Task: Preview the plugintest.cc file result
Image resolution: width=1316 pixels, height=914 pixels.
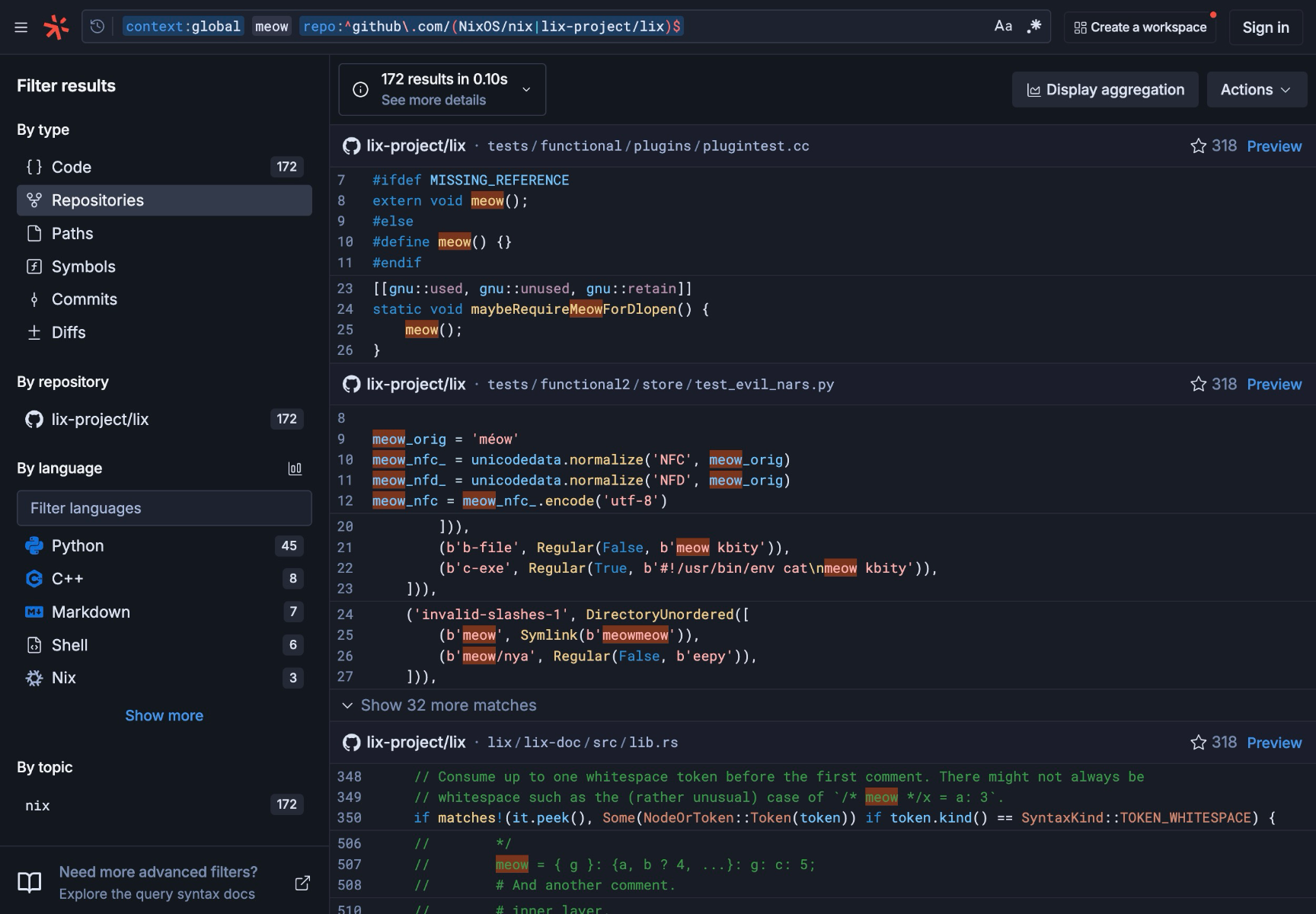Action: (x=1274, y=146)
